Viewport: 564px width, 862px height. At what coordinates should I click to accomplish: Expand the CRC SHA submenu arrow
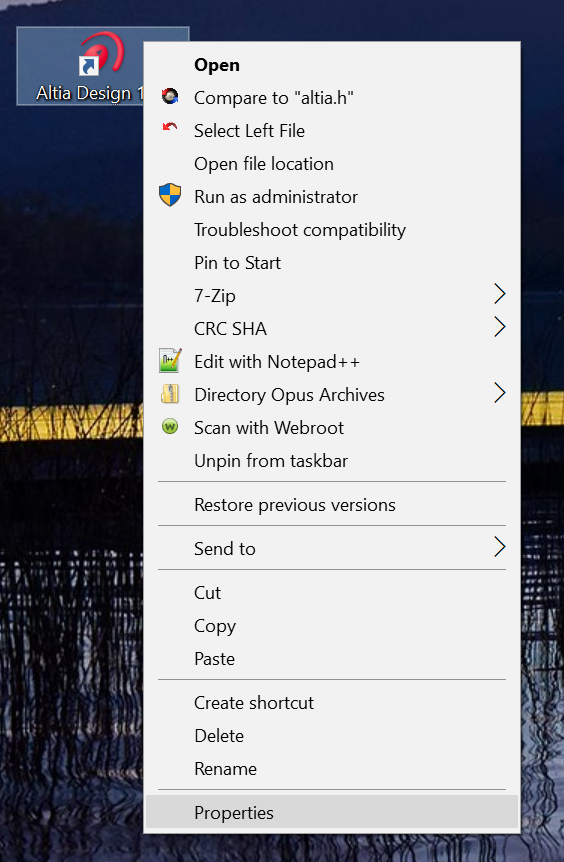click(x=499, y=327)
